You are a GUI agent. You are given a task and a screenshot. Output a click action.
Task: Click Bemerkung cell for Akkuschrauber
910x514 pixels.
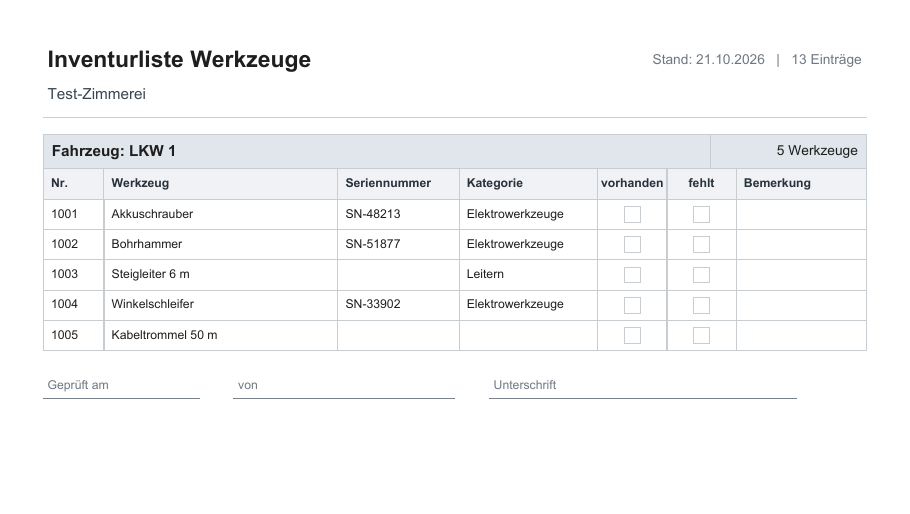[x=801, y=215]
